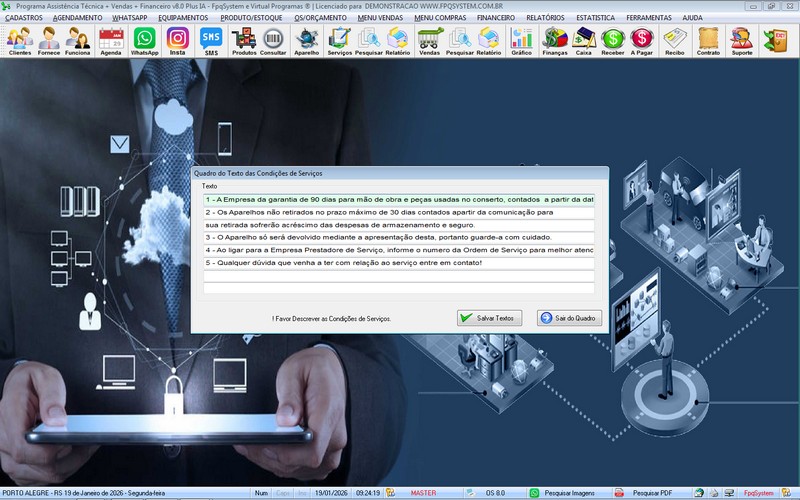Image resolution: width=800 pixels, height=500 pixels.
Task: Open the Caixa icon
Action: pyautogui.click(x=584, y=41)
